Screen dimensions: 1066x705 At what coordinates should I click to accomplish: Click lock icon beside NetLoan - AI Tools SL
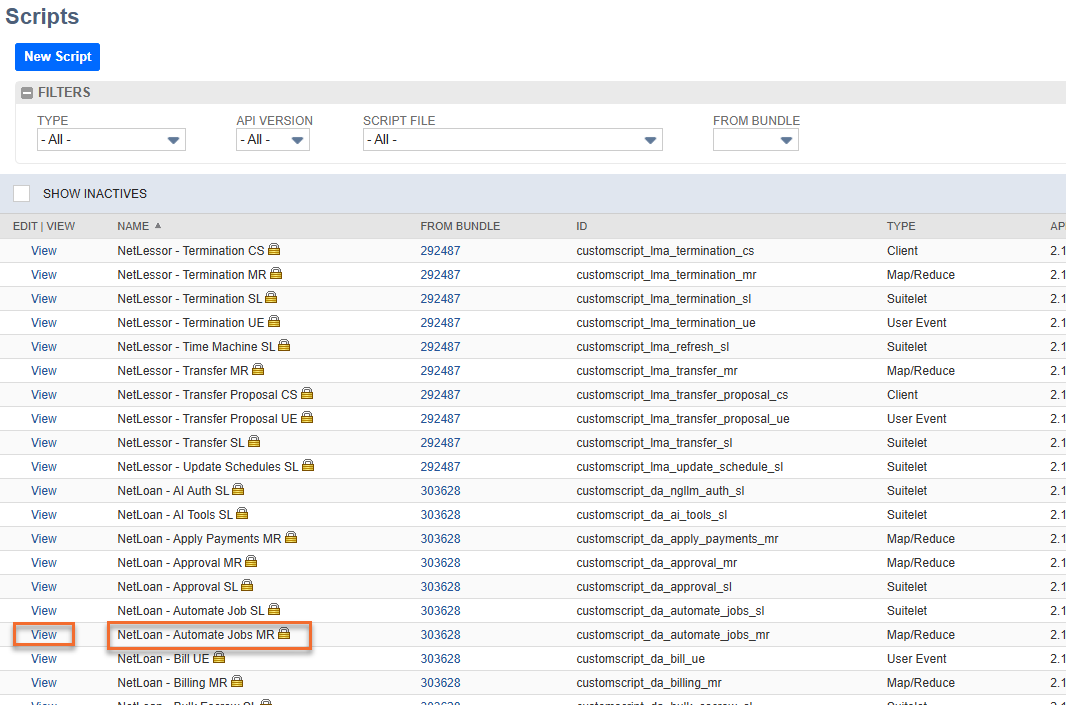(242, 513)
